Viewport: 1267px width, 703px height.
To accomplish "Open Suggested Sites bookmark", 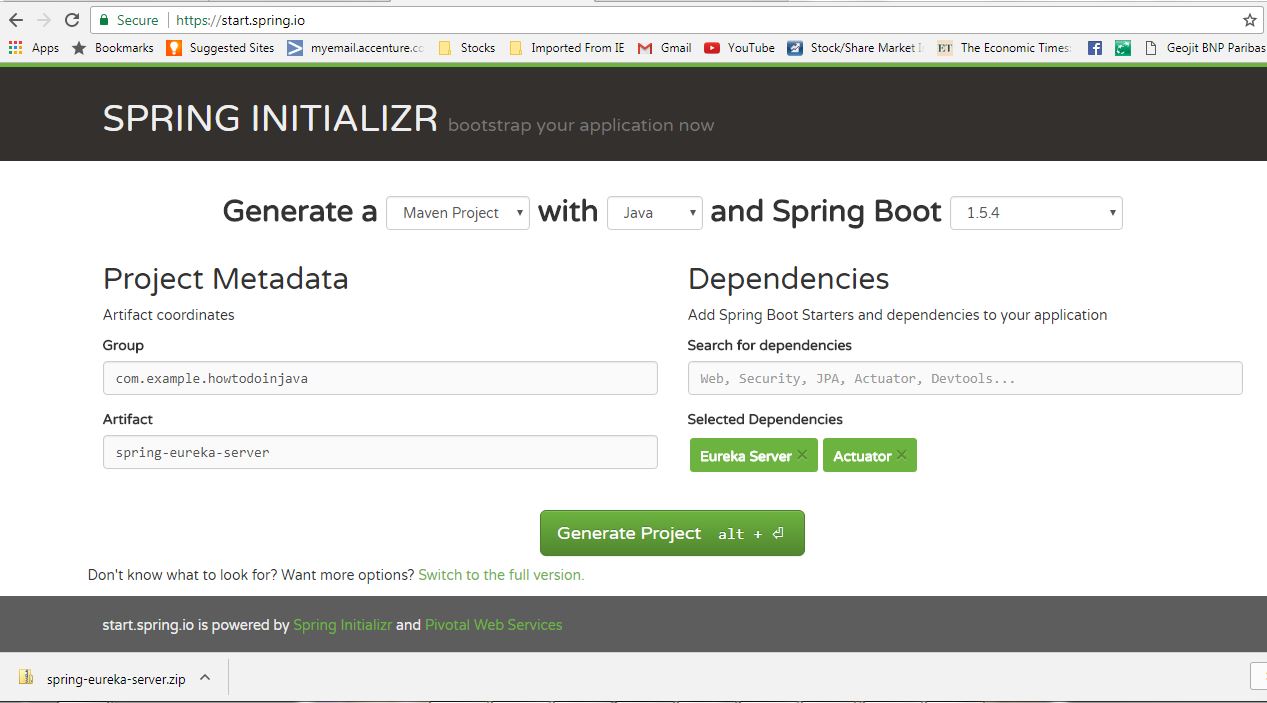I will point(220,48).
